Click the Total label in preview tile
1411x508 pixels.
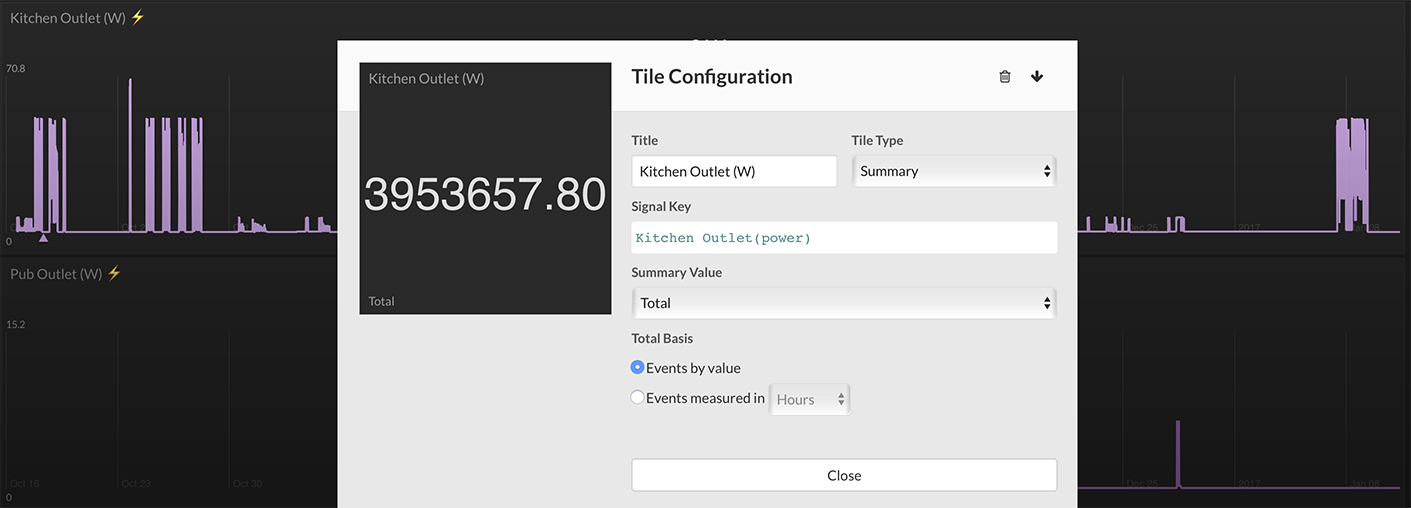click(382, 301)
